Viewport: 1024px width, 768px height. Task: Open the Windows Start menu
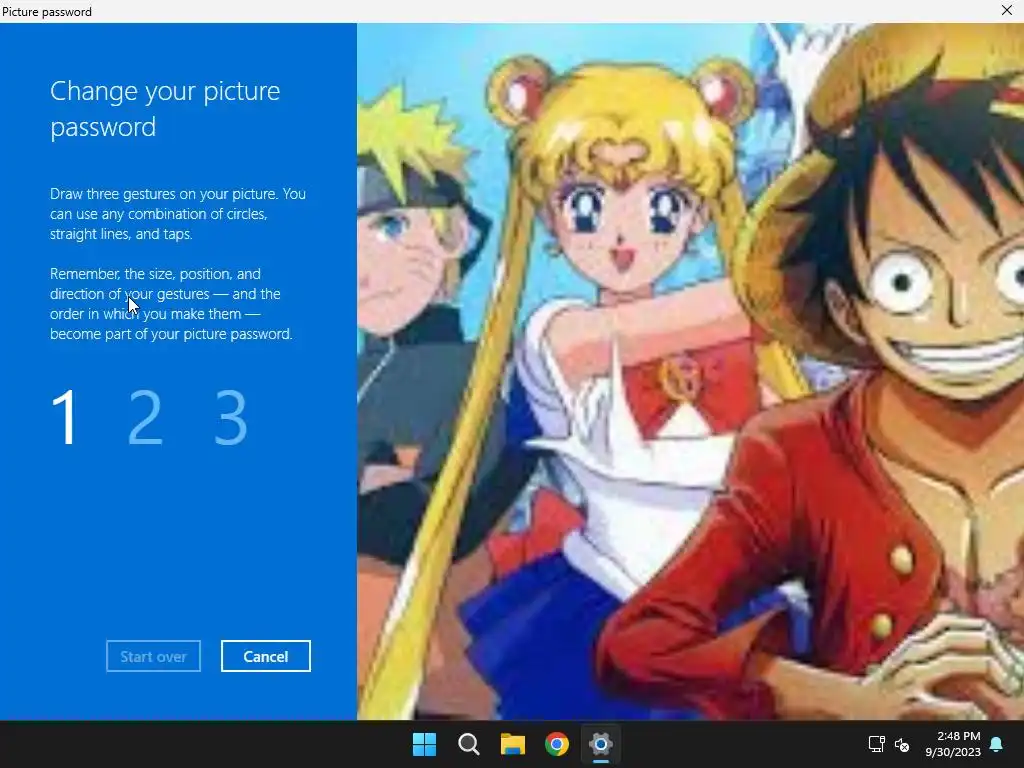point(424,744)
